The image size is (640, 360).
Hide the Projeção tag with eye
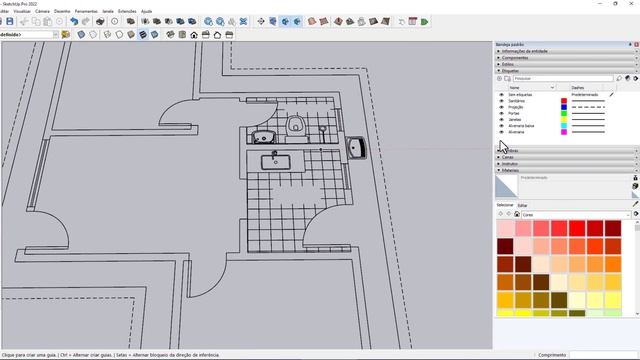502,107
